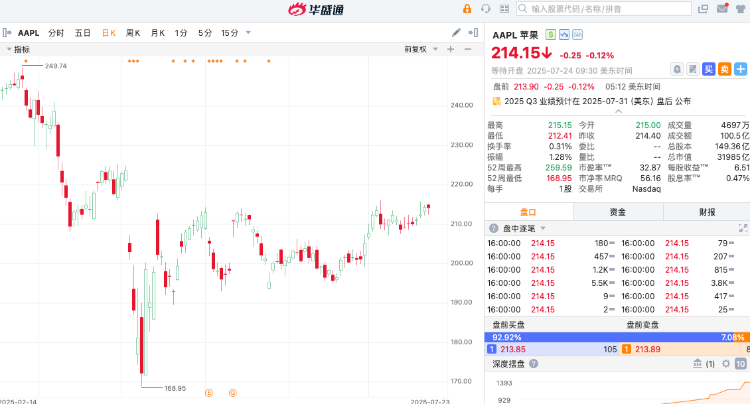The width and height of the screenshot is (750, 404).
Task: Click the earnings notice orange icon
Action: pos(496,101)
